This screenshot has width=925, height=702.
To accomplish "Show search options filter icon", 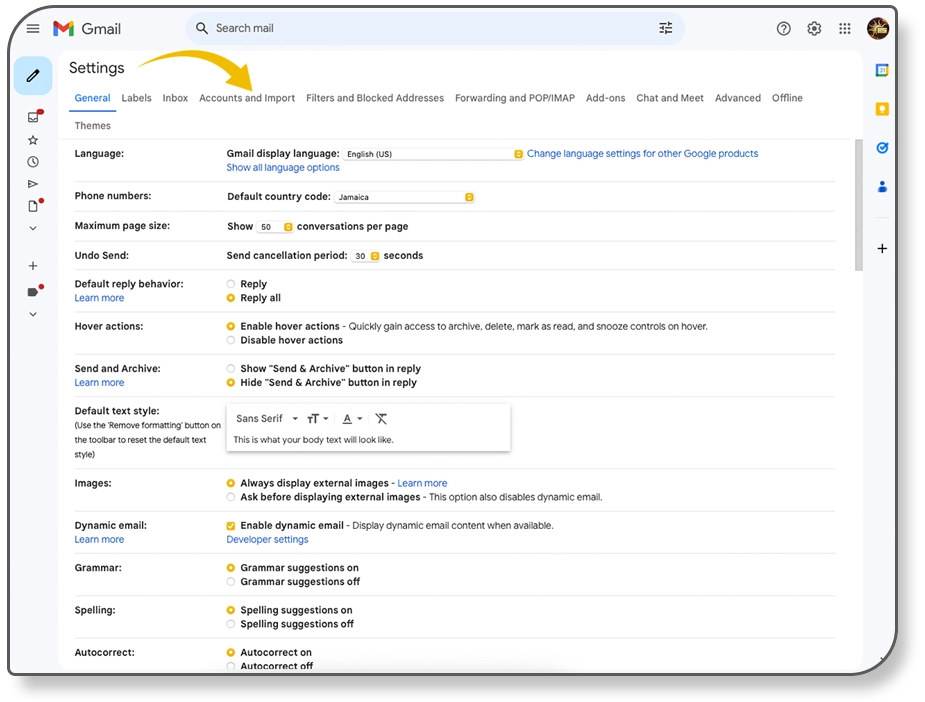I will pos(666,29).
